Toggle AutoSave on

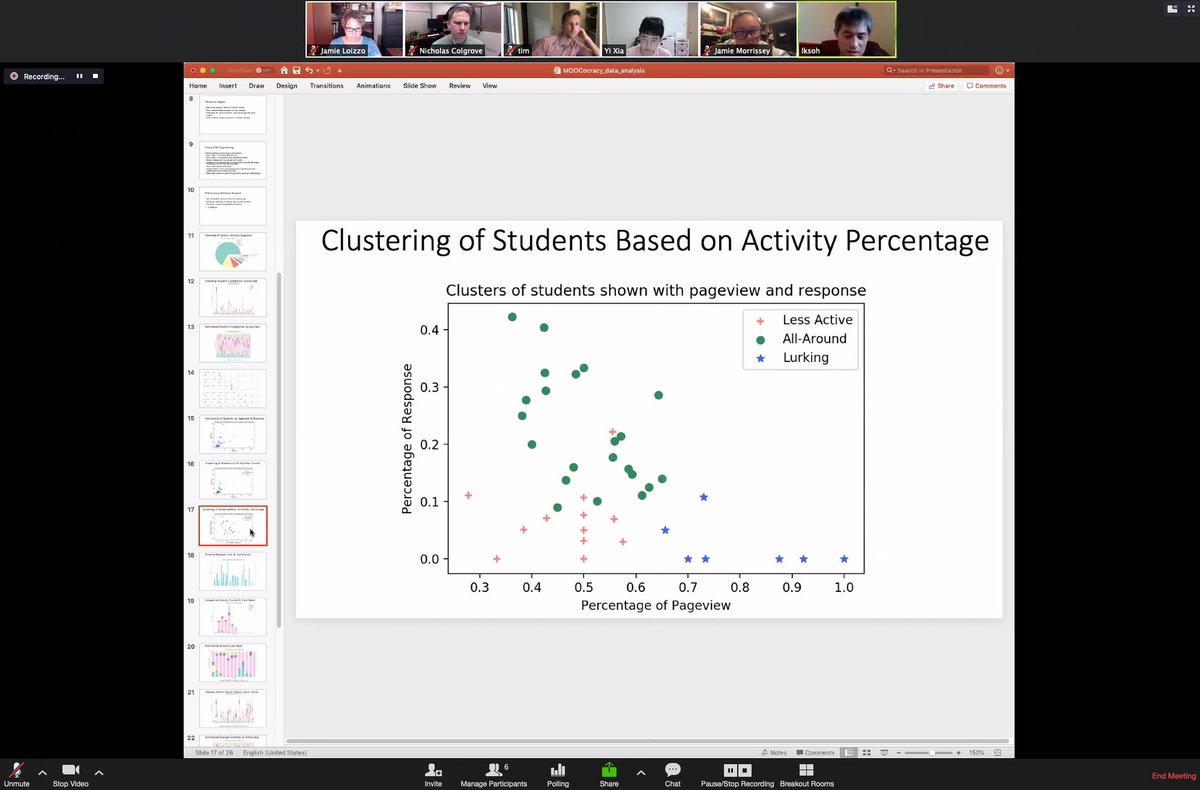point(259,70)
